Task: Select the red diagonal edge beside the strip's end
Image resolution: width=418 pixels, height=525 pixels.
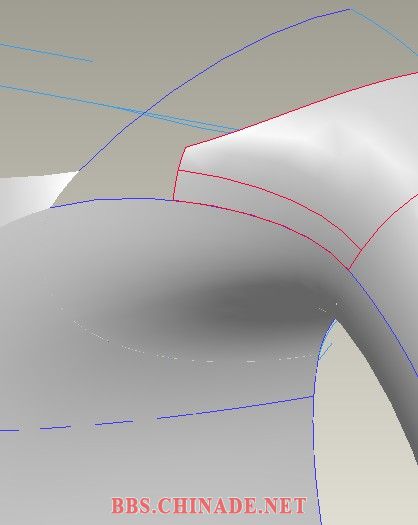Action: (x=383, y=231)
